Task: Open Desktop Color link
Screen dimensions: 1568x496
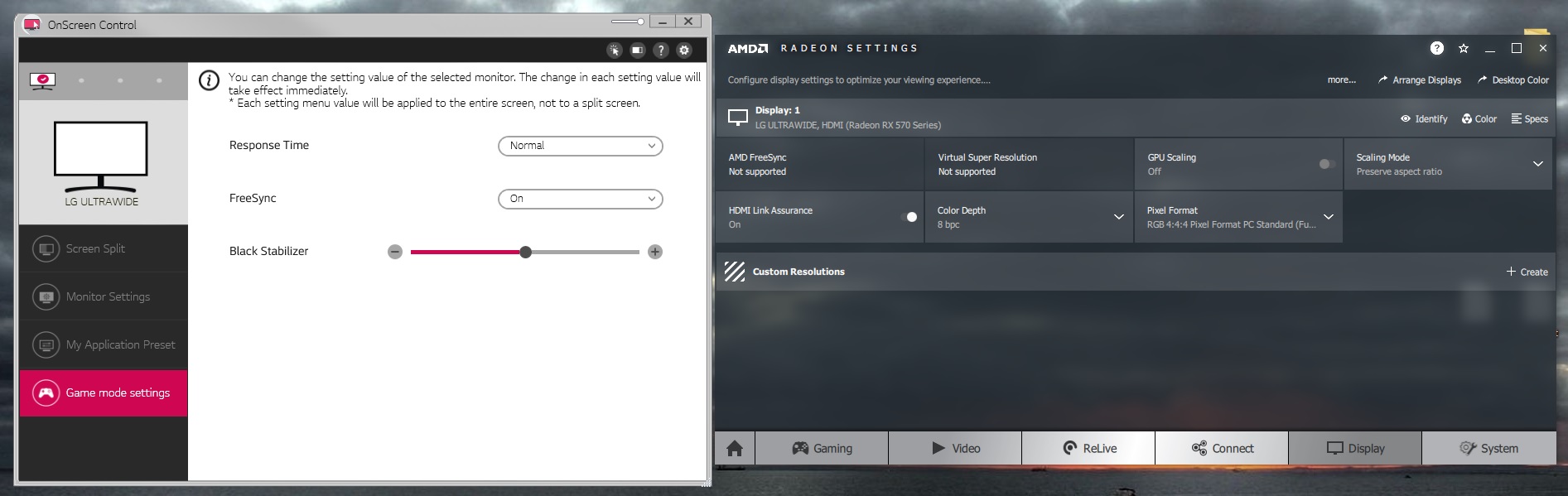Action: [1513, 80]
